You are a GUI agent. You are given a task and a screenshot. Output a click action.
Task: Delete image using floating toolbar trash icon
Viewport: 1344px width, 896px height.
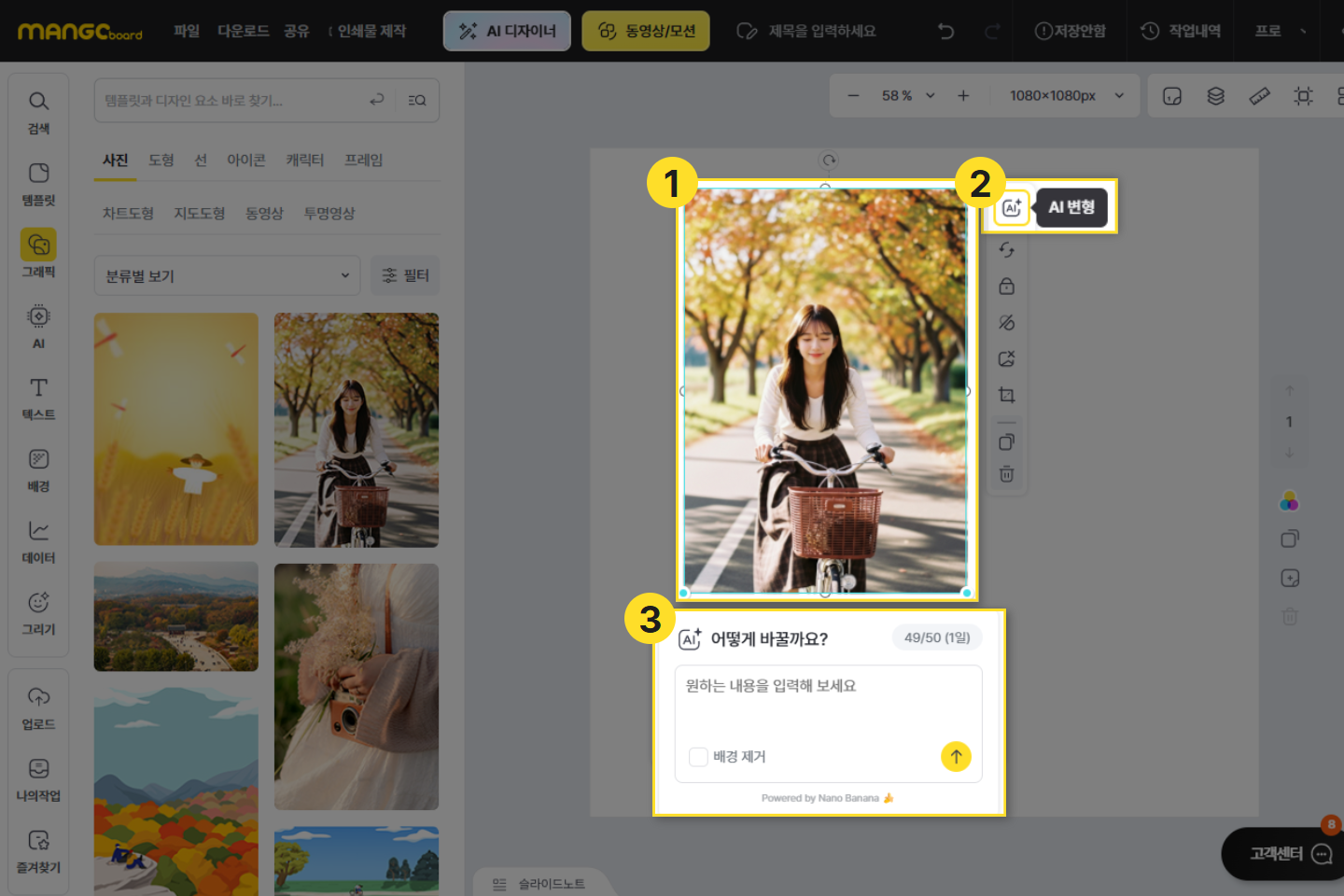point(1006,474)
